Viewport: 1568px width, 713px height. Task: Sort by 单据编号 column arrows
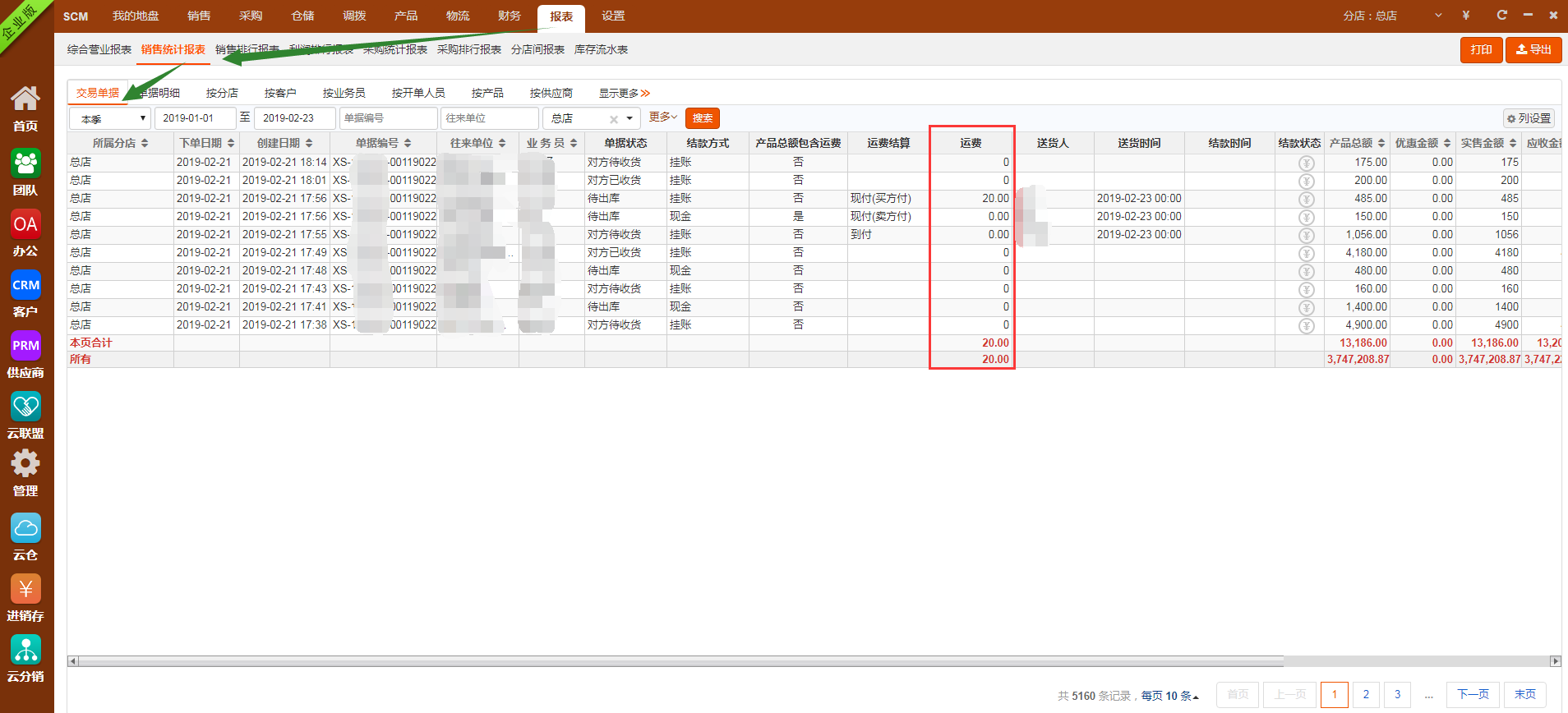pos(408,143)
